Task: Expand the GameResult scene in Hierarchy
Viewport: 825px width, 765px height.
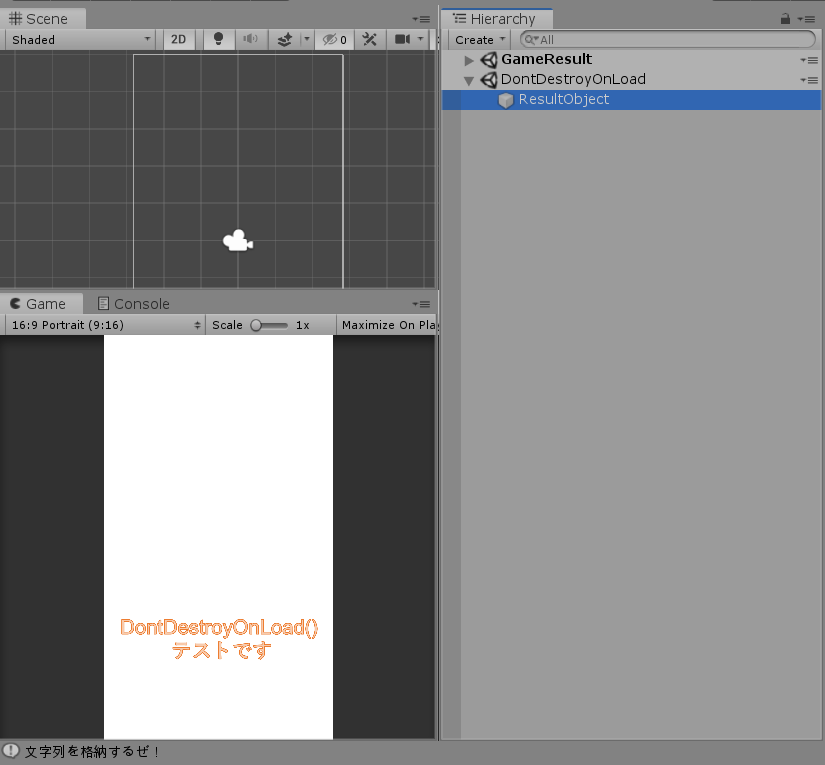Action: (x=469, y=59)
